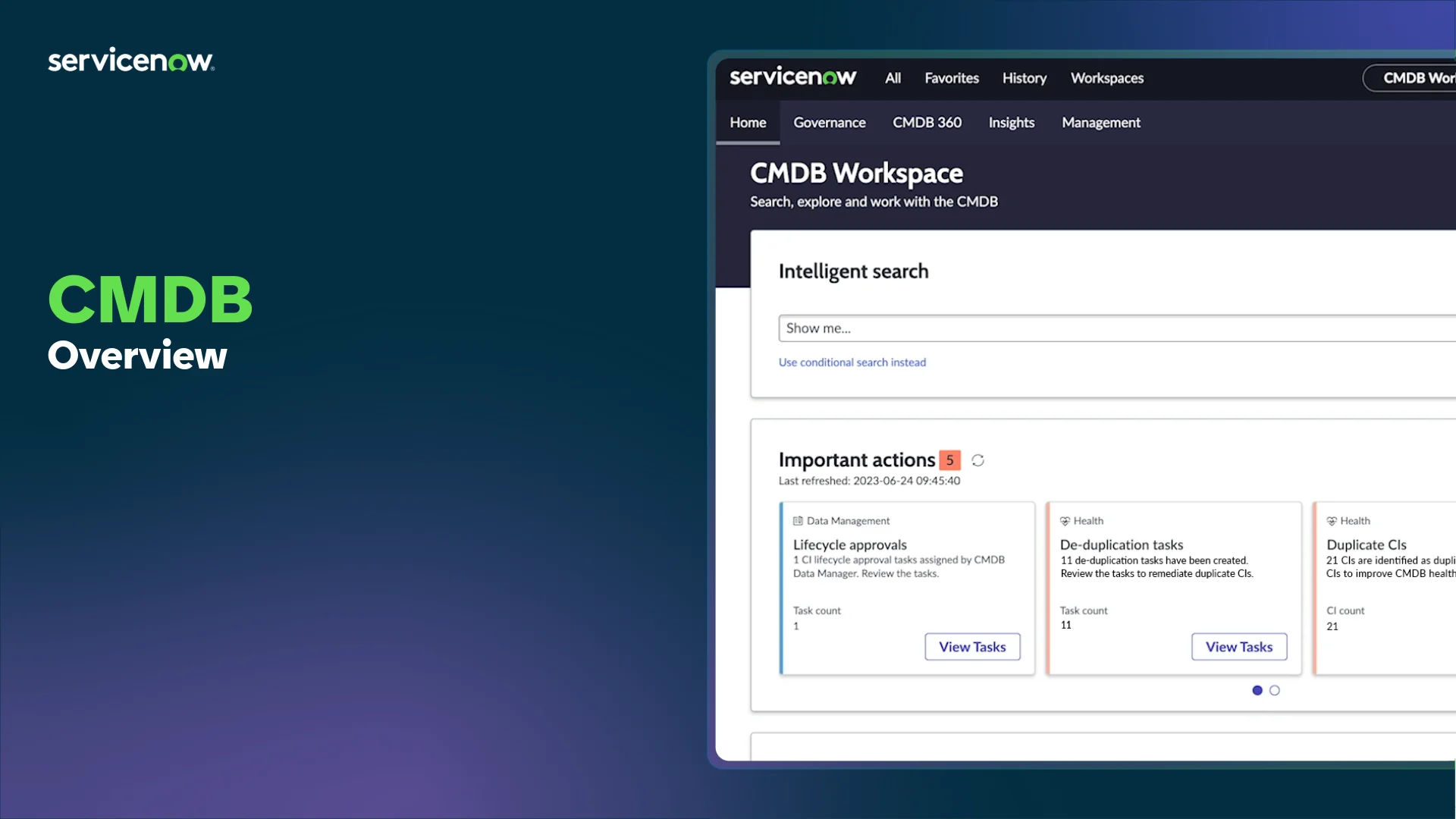
Task: Switch to the Governance tab
Action: tap(829, 123)
